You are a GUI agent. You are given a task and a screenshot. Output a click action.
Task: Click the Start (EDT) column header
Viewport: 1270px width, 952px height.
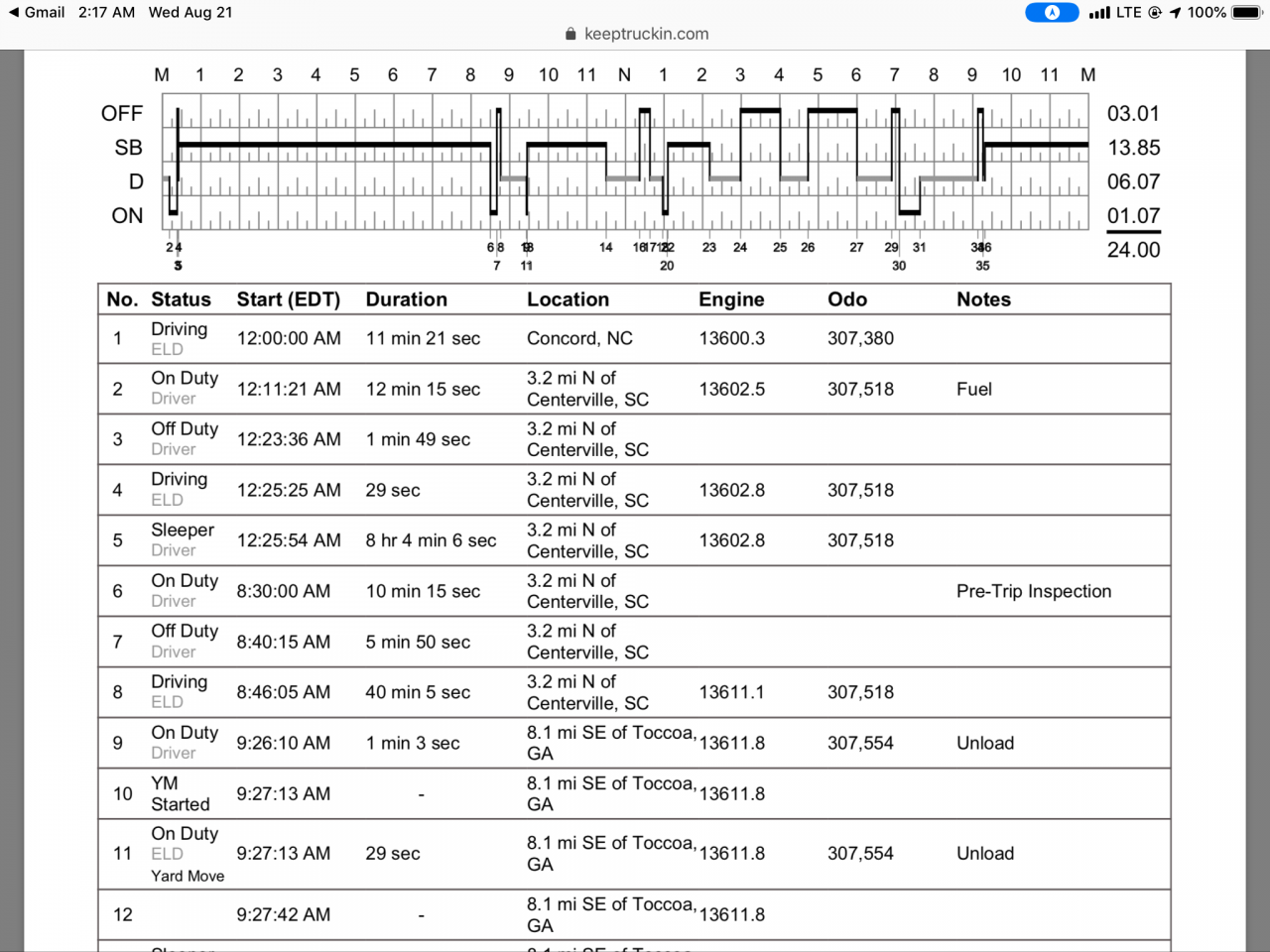[x=289, y=299]
